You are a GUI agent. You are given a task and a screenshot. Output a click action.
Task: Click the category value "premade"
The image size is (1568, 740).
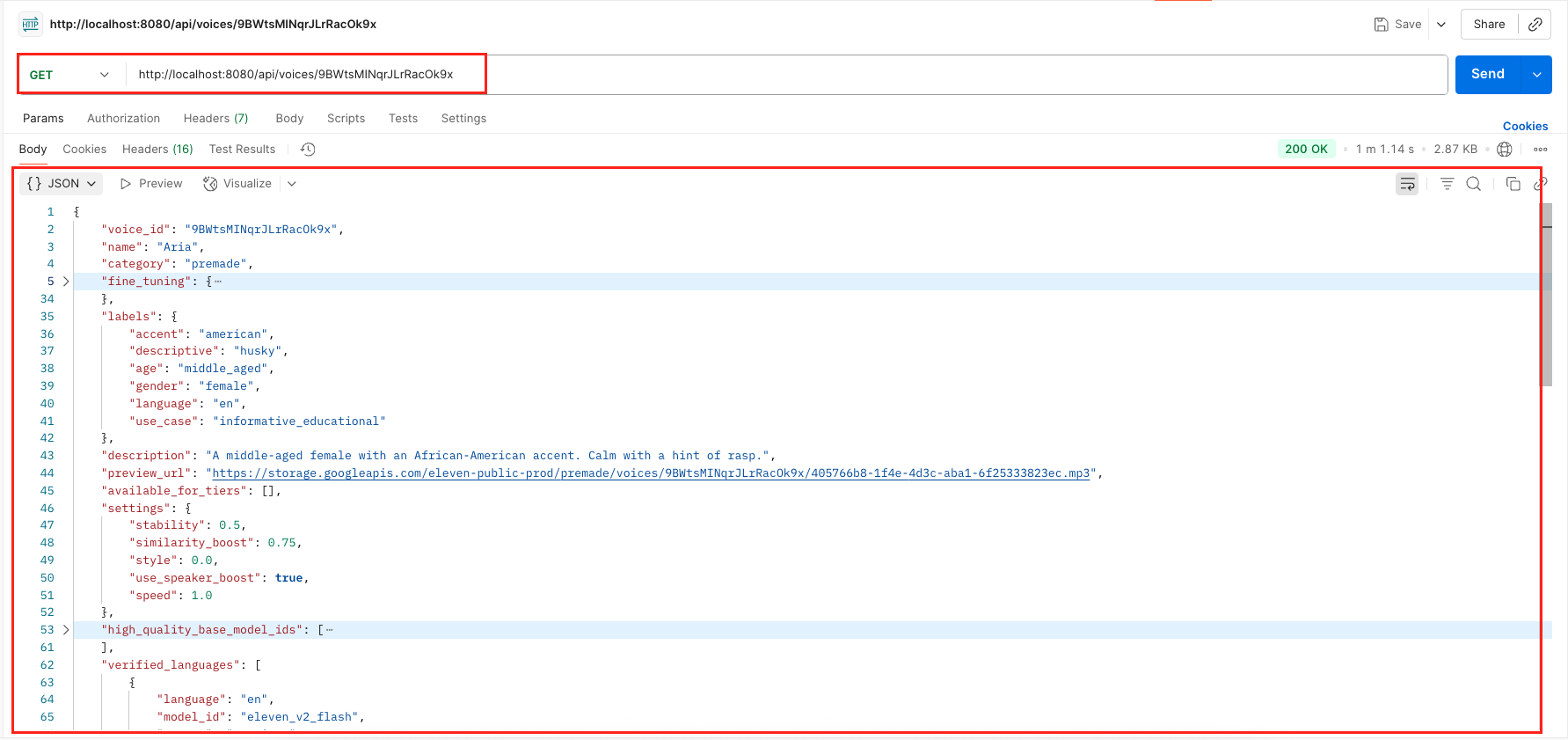click(216, 264)
